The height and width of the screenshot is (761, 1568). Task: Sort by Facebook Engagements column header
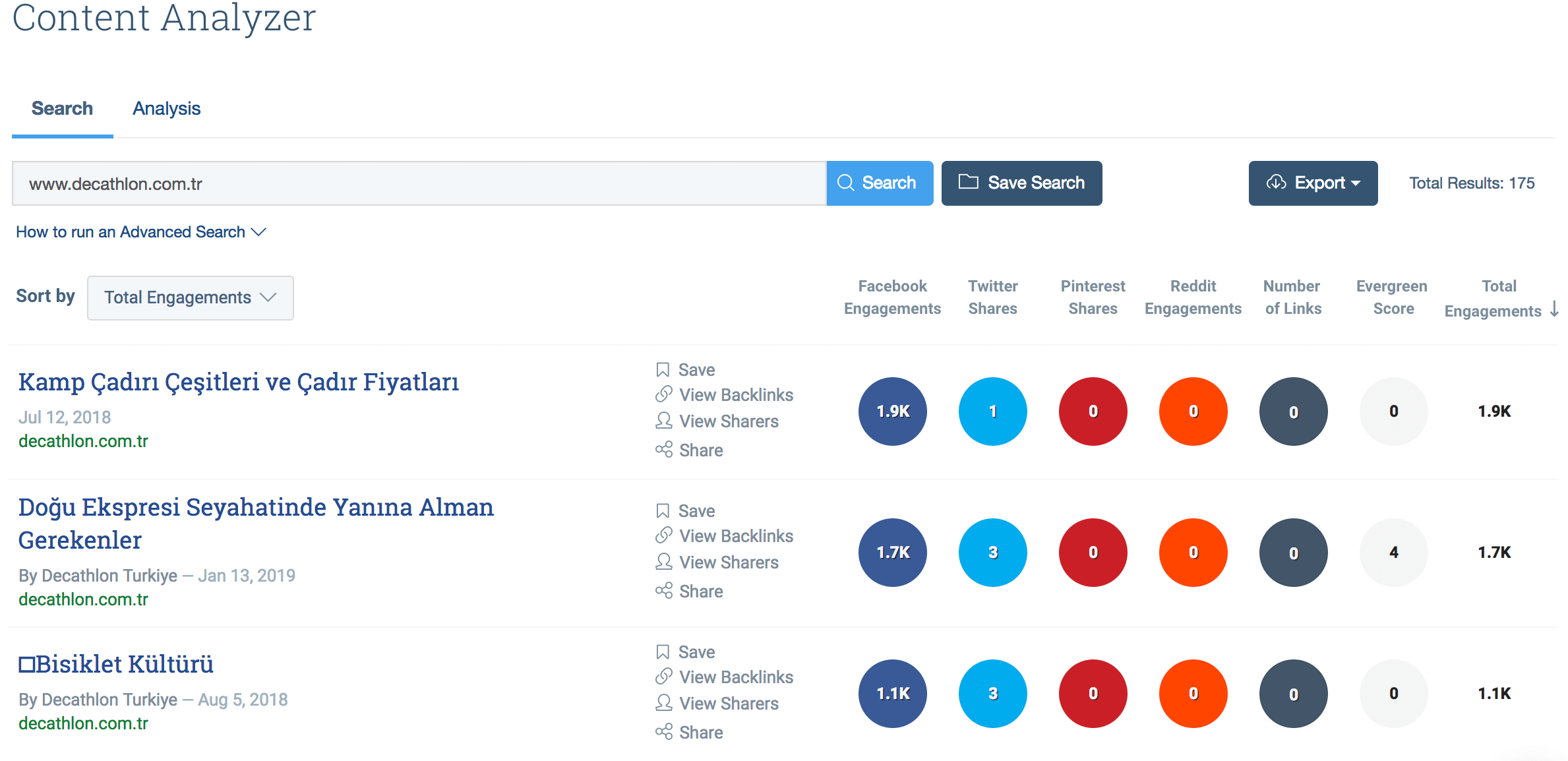pyautogui.click(x=893, y=297)
